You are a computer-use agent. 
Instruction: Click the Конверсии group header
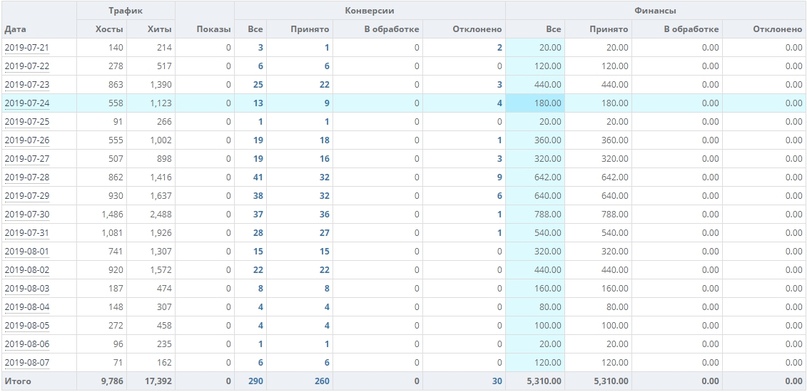coord(369,10)
